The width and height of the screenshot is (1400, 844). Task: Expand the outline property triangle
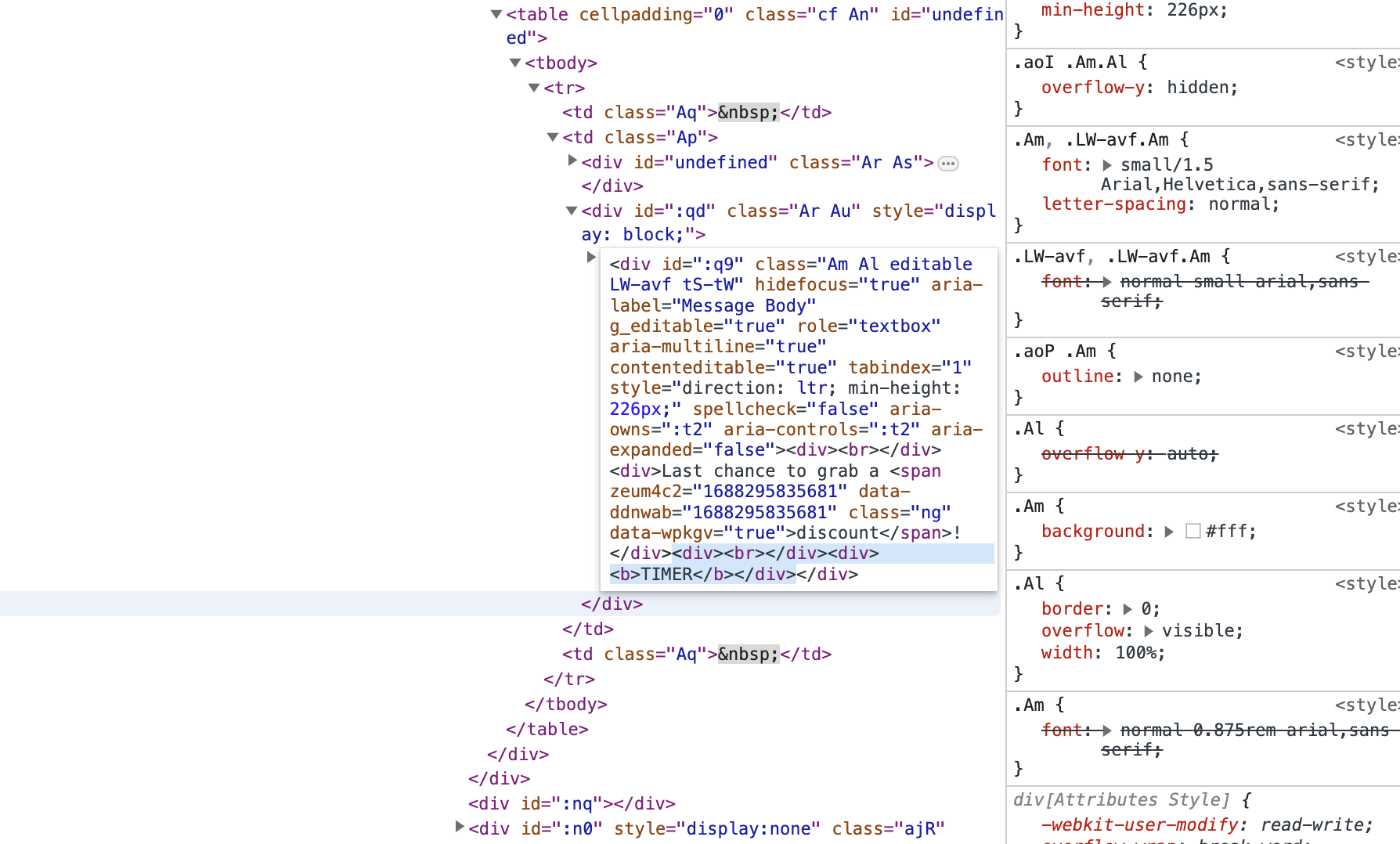pos(1138,377)
